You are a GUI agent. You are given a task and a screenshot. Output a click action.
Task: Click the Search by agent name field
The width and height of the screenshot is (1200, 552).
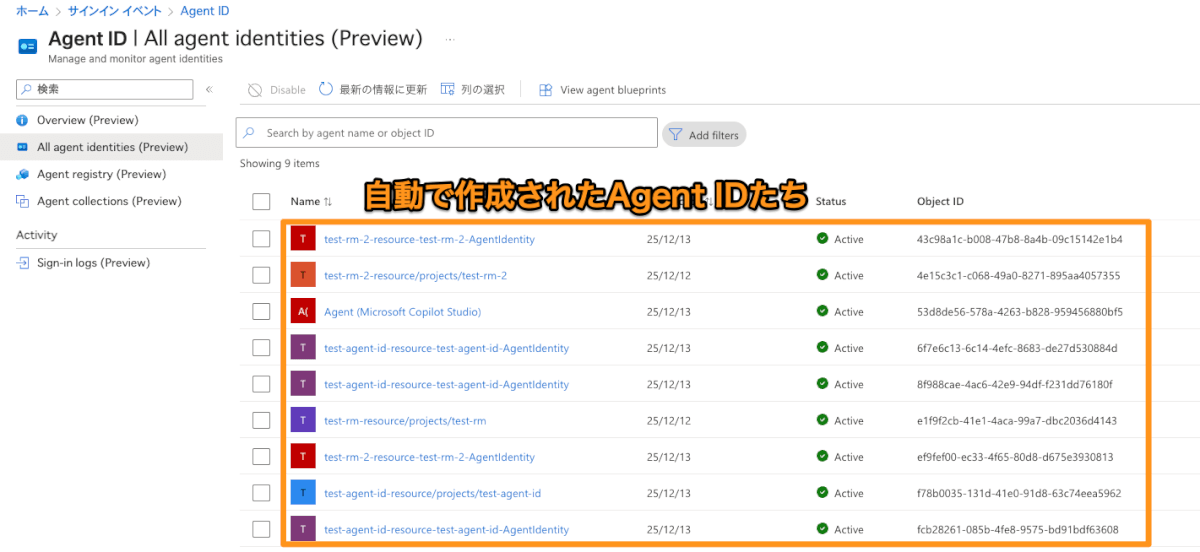tap(447, 133)
